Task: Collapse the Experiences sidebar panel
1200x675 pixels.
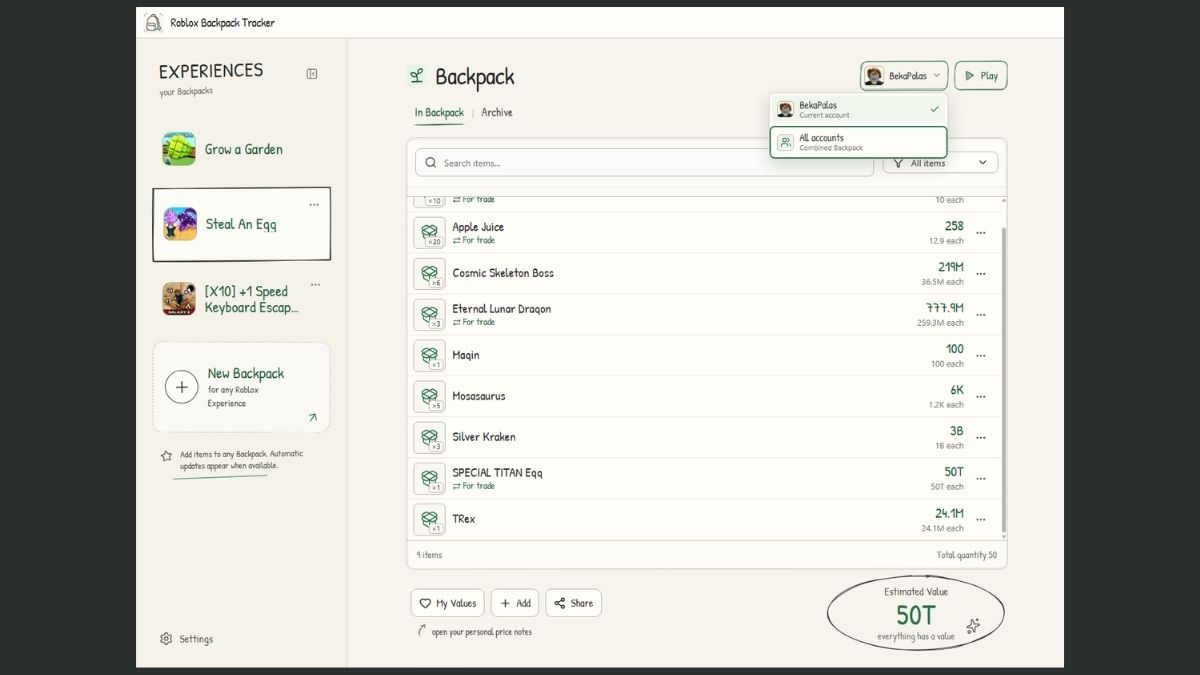Action: coord(312,73)
